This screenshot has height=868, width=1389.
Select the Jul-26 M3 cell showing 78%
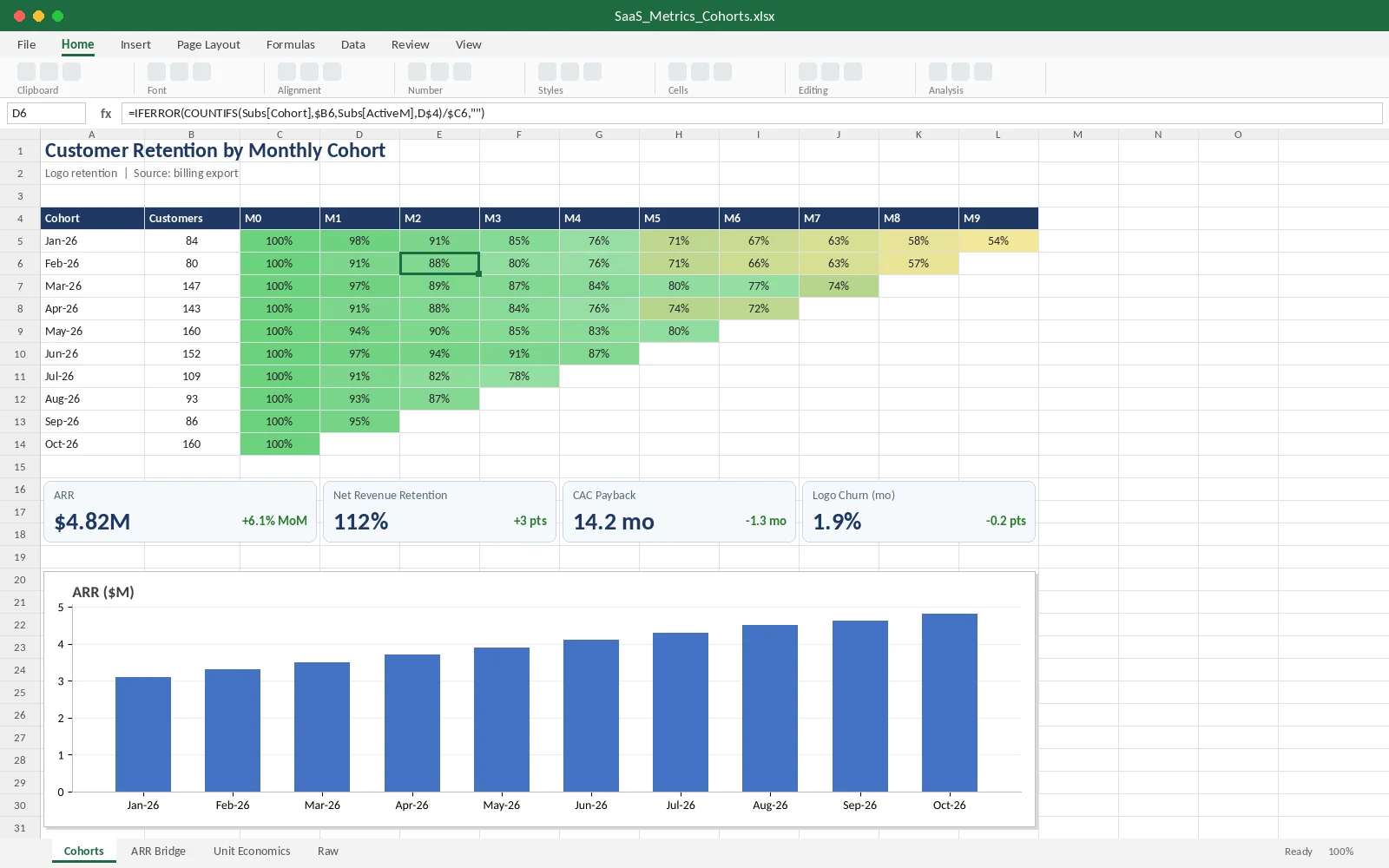click(x=519, y=376)
